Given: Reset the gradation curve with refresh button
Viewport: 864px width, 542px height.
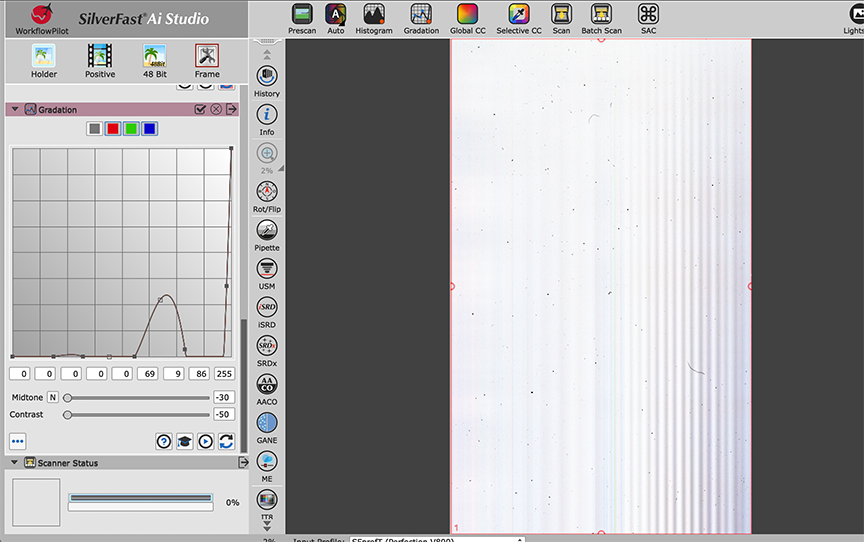Looking at the screenshot, I should [x=226, y=441].
